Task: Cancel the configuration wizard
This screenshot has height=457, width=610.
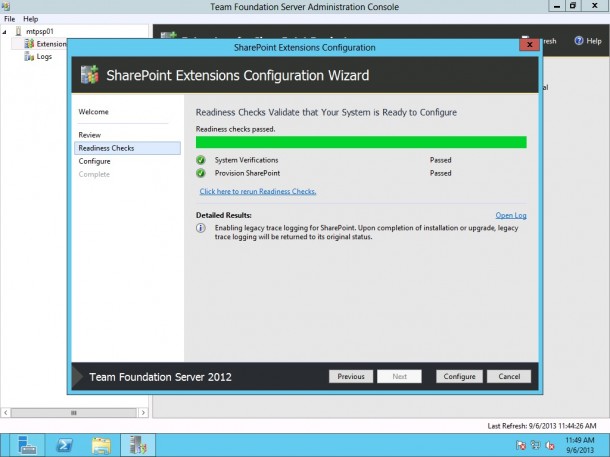Action: 509,376
